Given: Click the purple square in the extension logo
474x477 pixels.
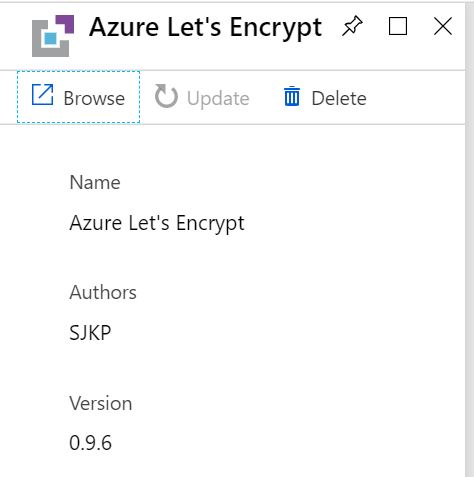Looking at the screenshot, I should [65, 24].
